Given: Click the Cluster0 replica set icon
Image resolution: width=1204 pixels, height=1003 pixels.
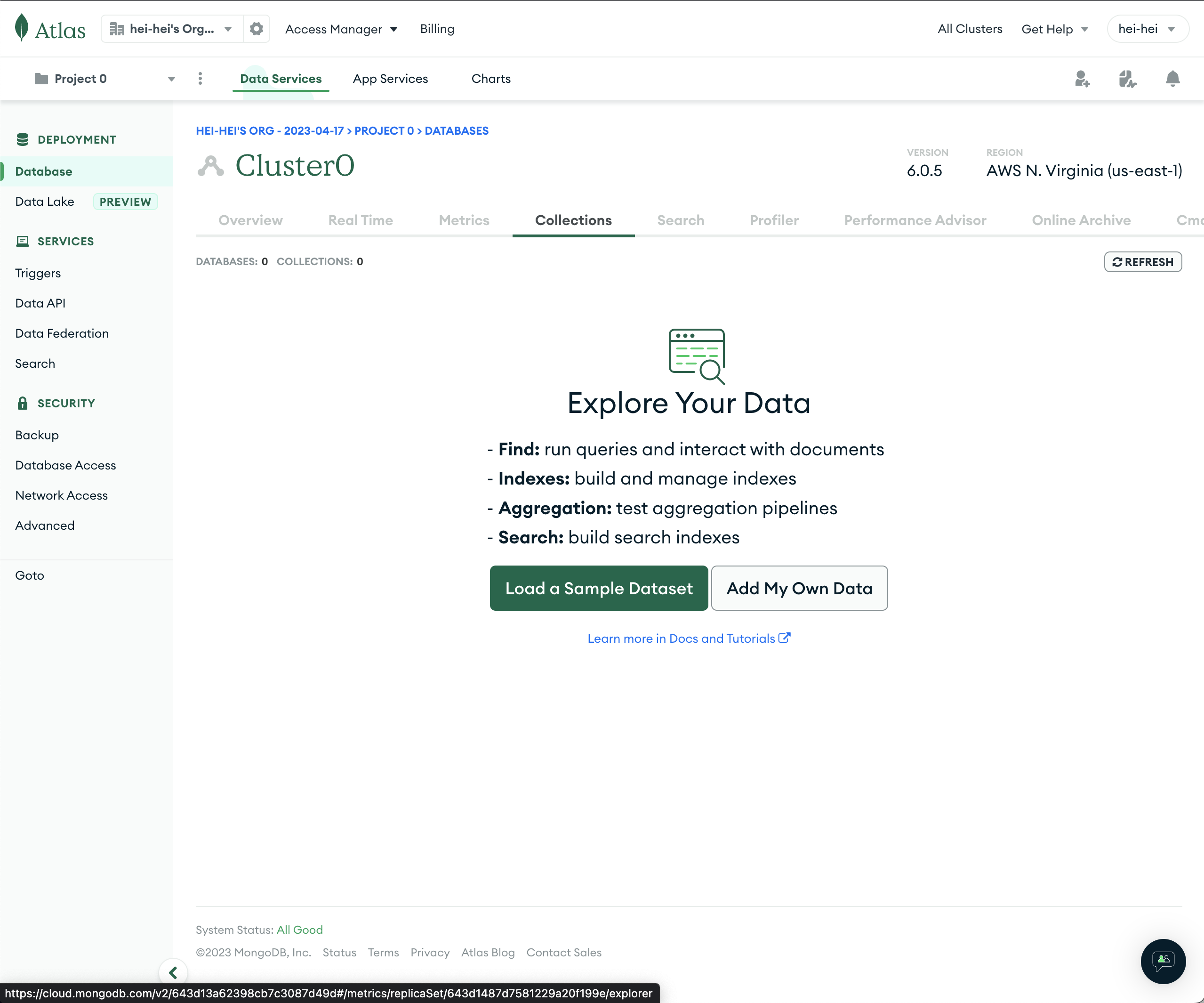Looking at the screenshot, I should [210, 166].
